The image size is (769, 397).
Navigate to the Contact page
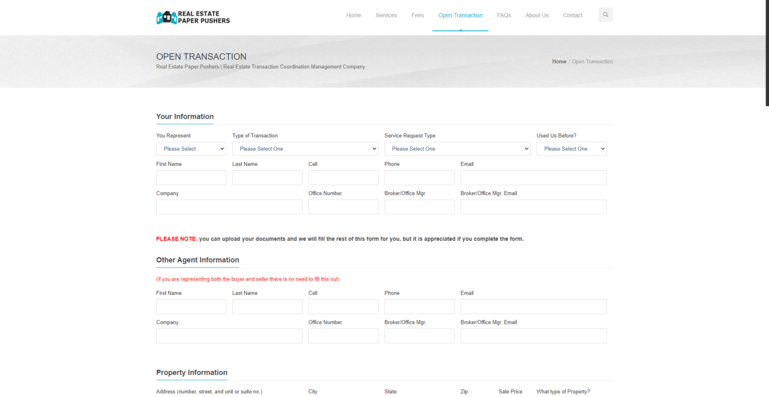click(572, 15)
